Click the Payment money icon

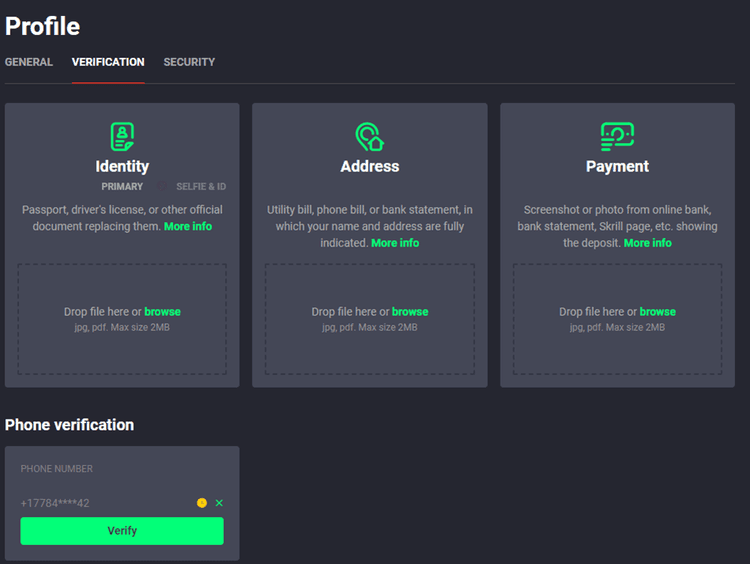point(617,136)
